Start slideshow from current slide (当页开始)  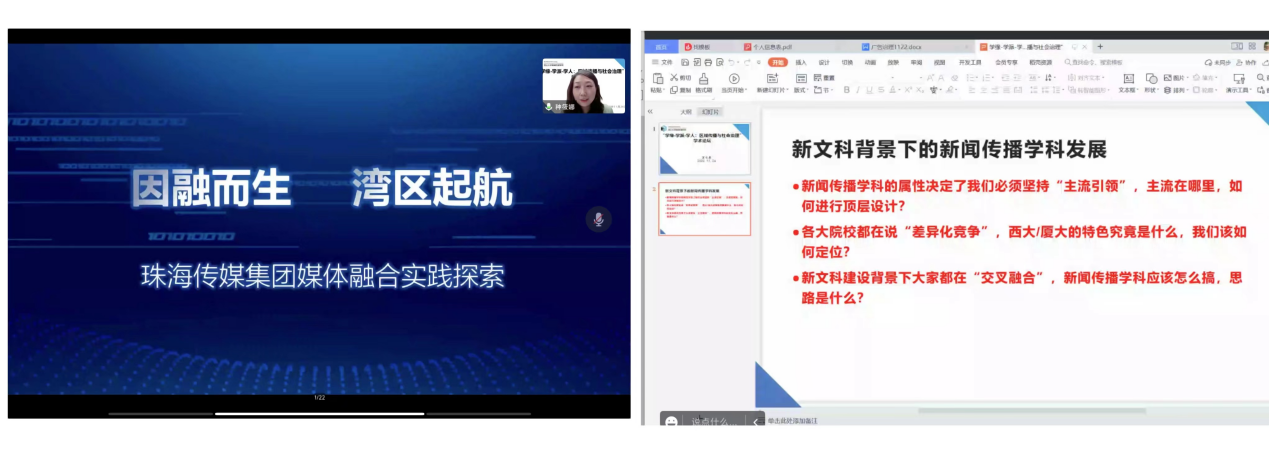tap(734, 78)
